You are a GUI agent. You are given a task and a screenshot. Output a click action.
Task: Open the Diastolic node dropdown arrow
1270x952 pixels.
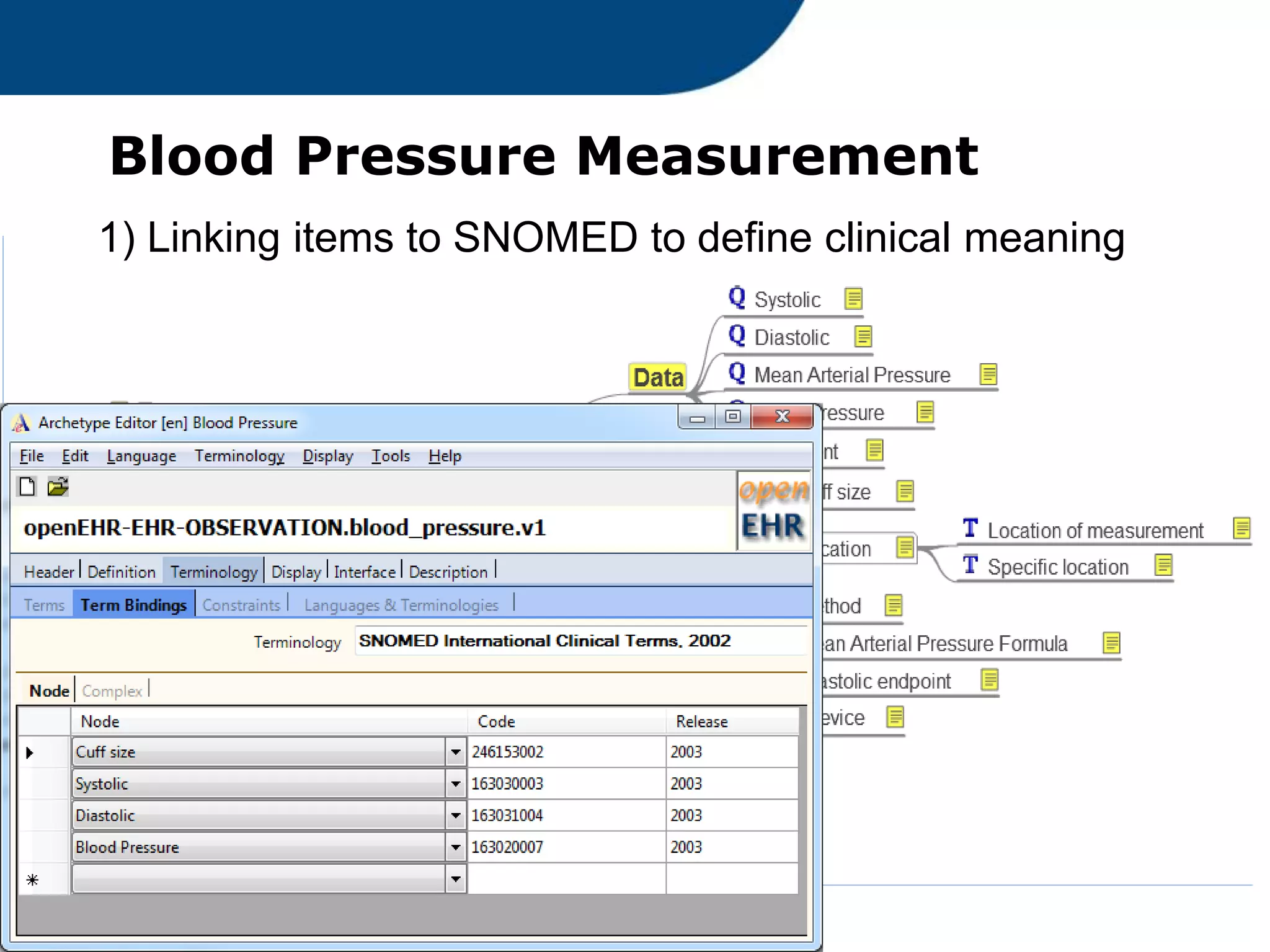[456, 815]
